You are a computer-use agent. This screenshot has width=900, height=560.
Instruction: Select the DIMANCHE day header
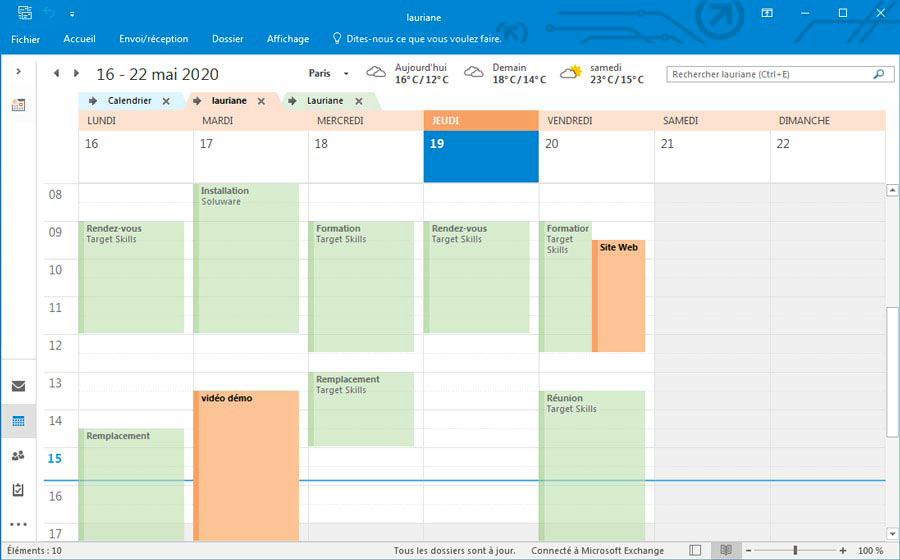pyautogui.click(x=828, y=120)
